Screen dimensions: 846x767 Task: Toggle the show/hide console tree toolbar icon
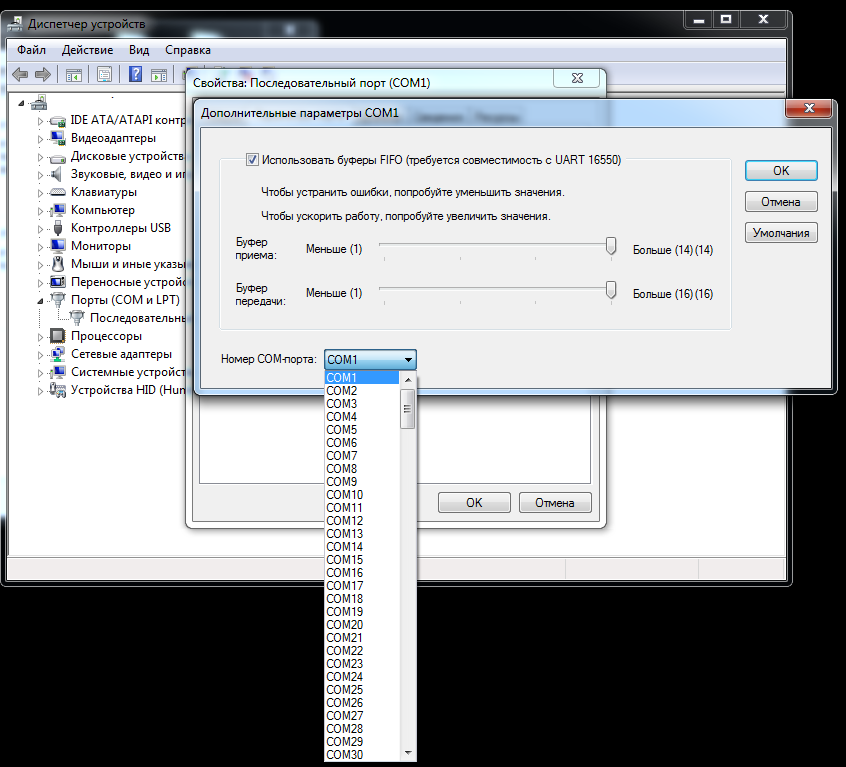73,74
